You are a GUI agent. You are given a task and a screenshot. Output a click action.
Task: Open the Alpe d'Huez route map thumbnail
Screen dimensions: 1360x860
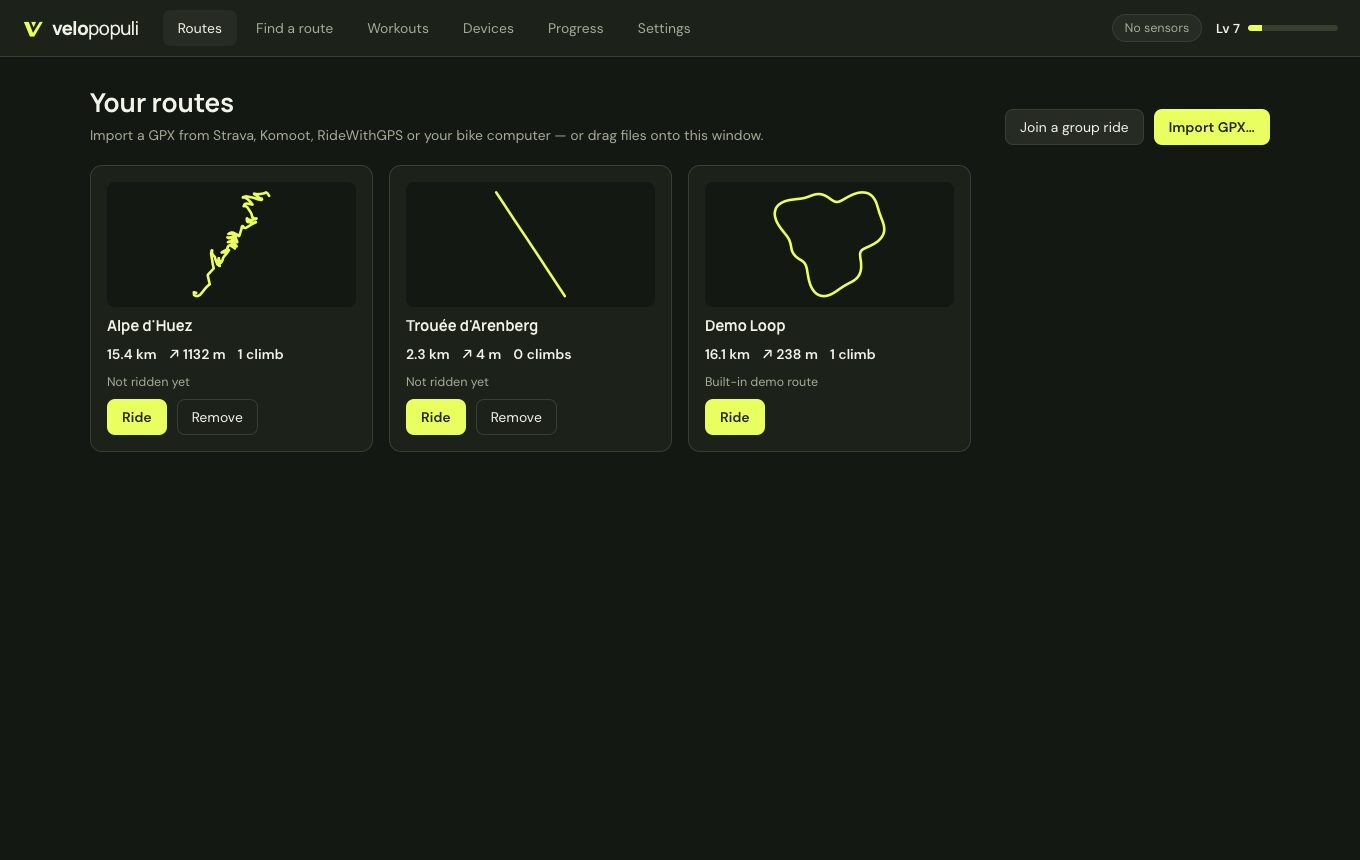231,244
